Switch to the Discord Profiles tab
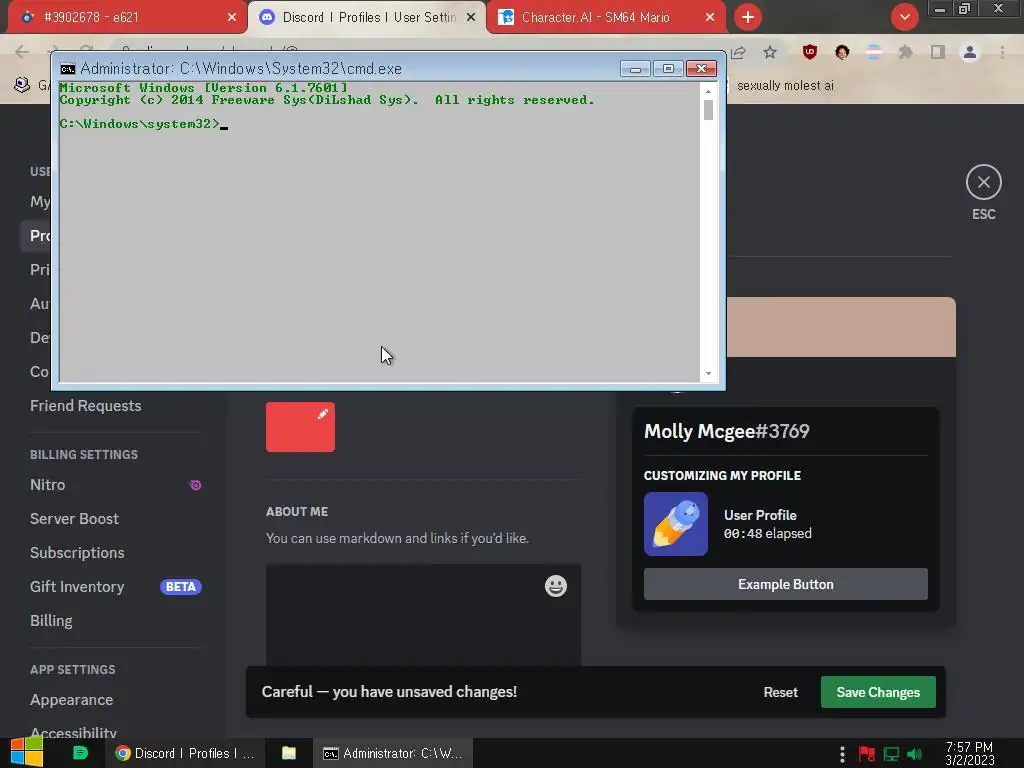This screenshot has width=1024, height=768. click(x=366, y=17)
